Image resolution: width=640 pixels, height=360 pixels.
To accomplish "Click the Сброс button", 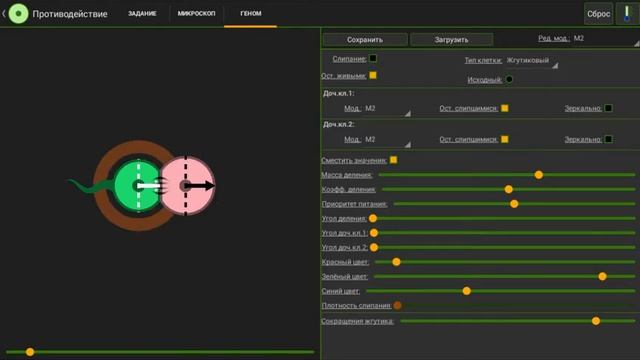I will click(598, 14).
